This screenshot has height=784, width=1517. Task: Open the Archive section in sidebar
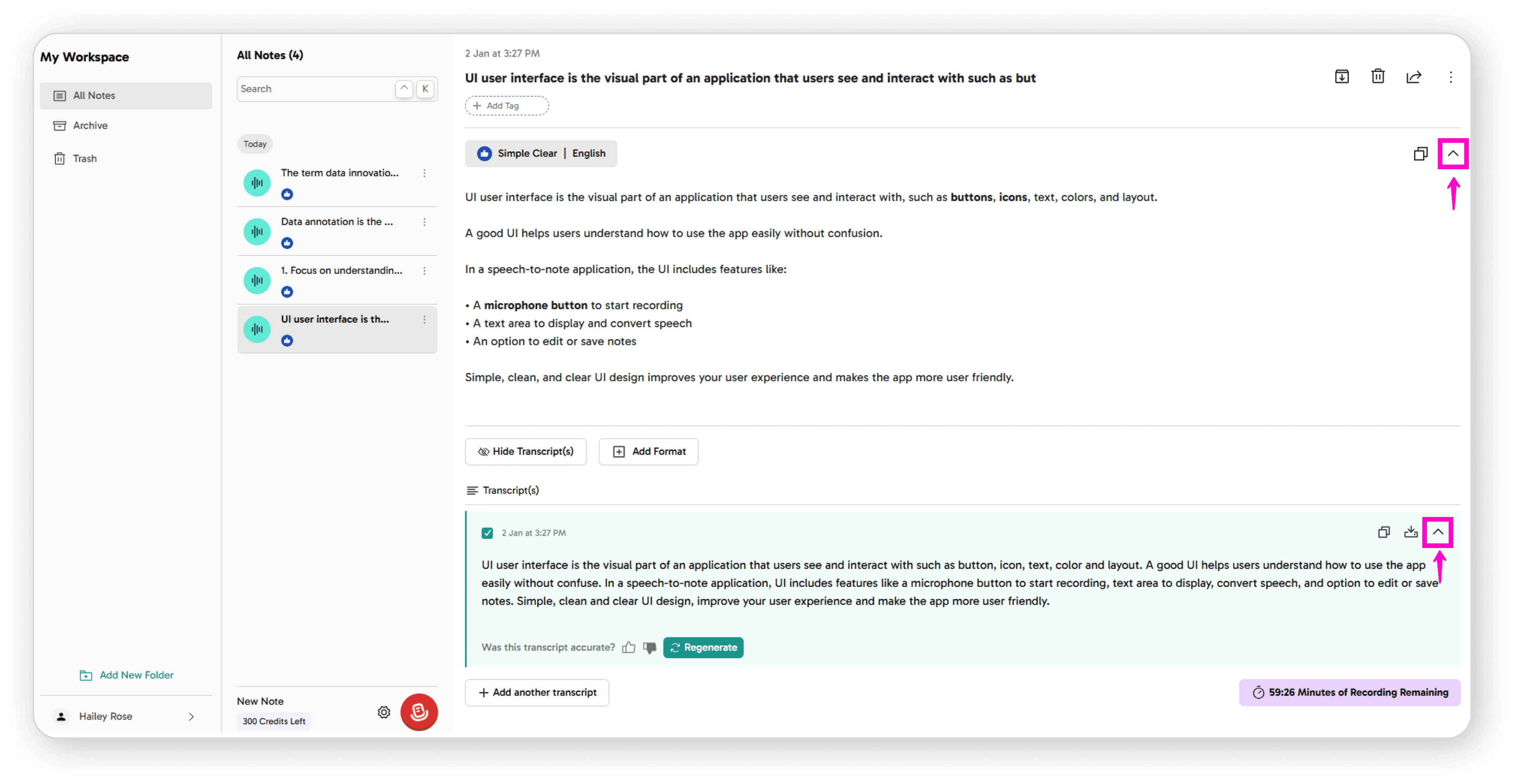coord(90,125)
